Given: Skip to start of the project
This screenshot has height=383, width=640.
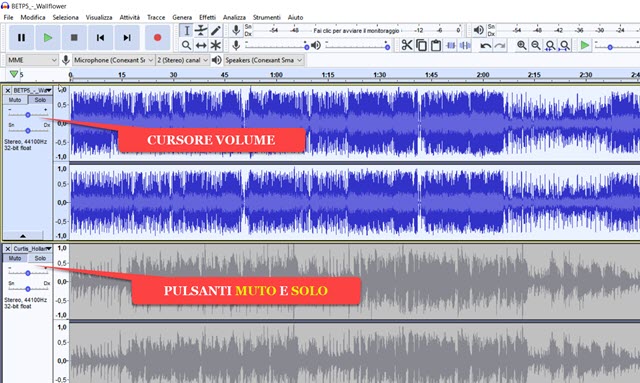Looking at the screenshot, I should tap(100, 38).
